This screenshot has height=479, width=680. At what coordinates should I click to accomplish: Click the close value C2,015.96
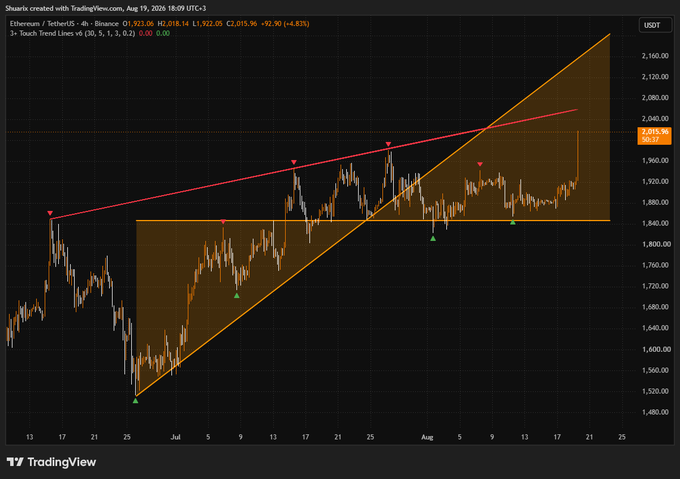[242, 24]
